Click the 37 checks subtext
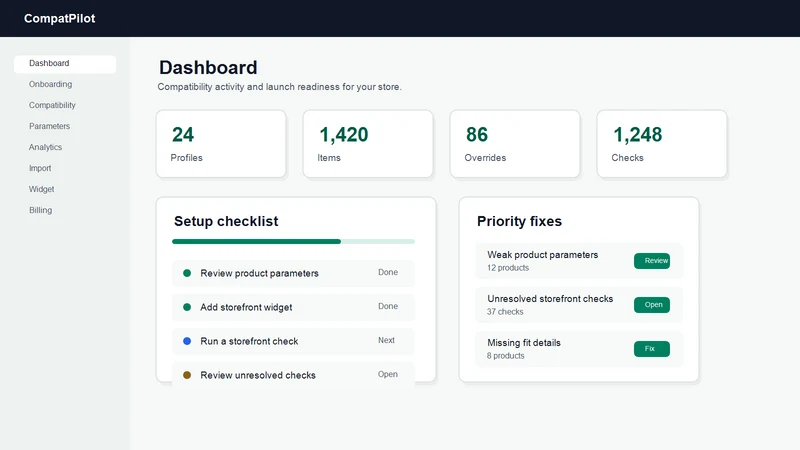Viewport: 800px width, 450px height. 505,312
